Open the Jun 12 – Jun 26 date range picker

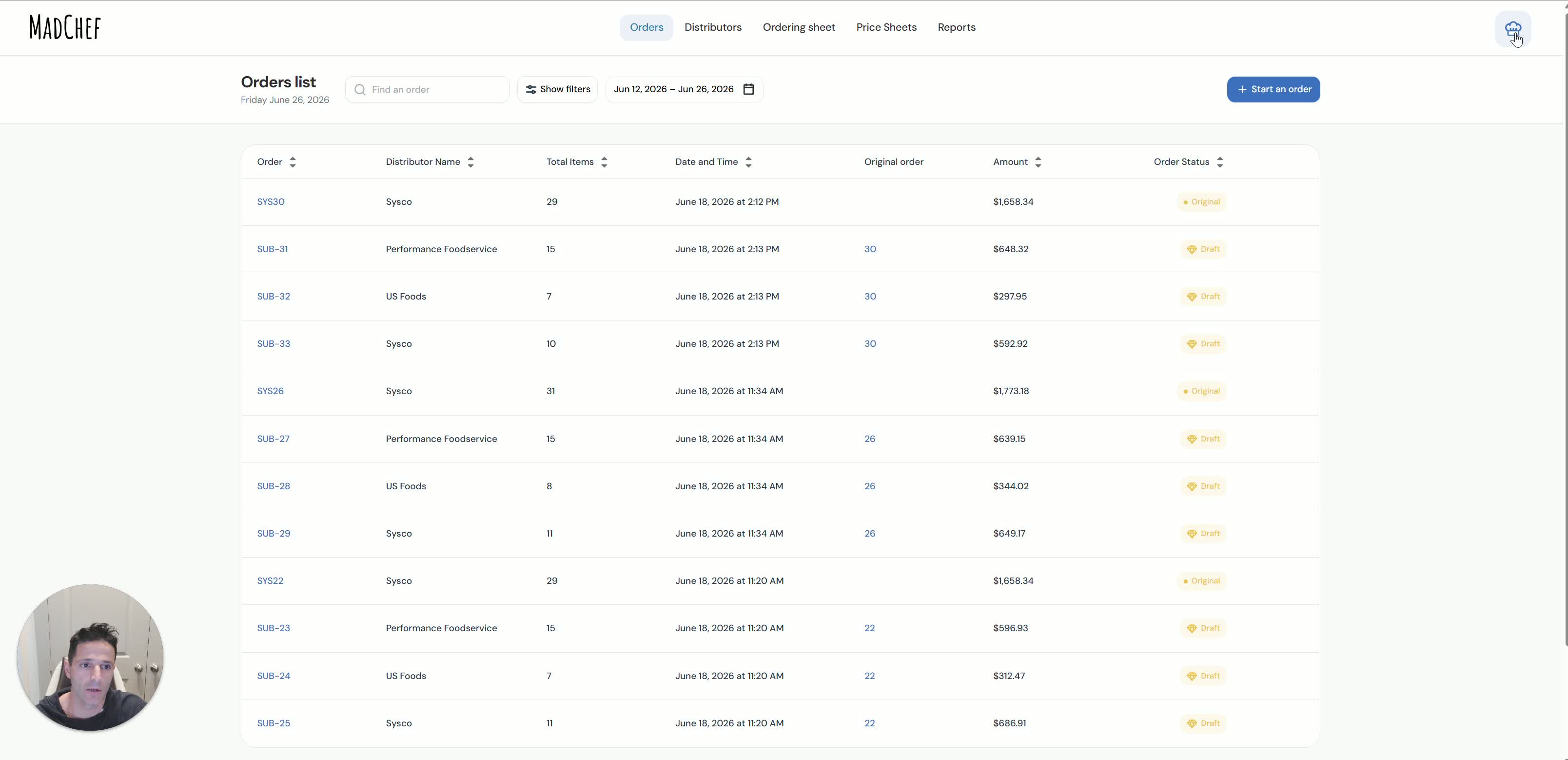[x=684, y=90]
